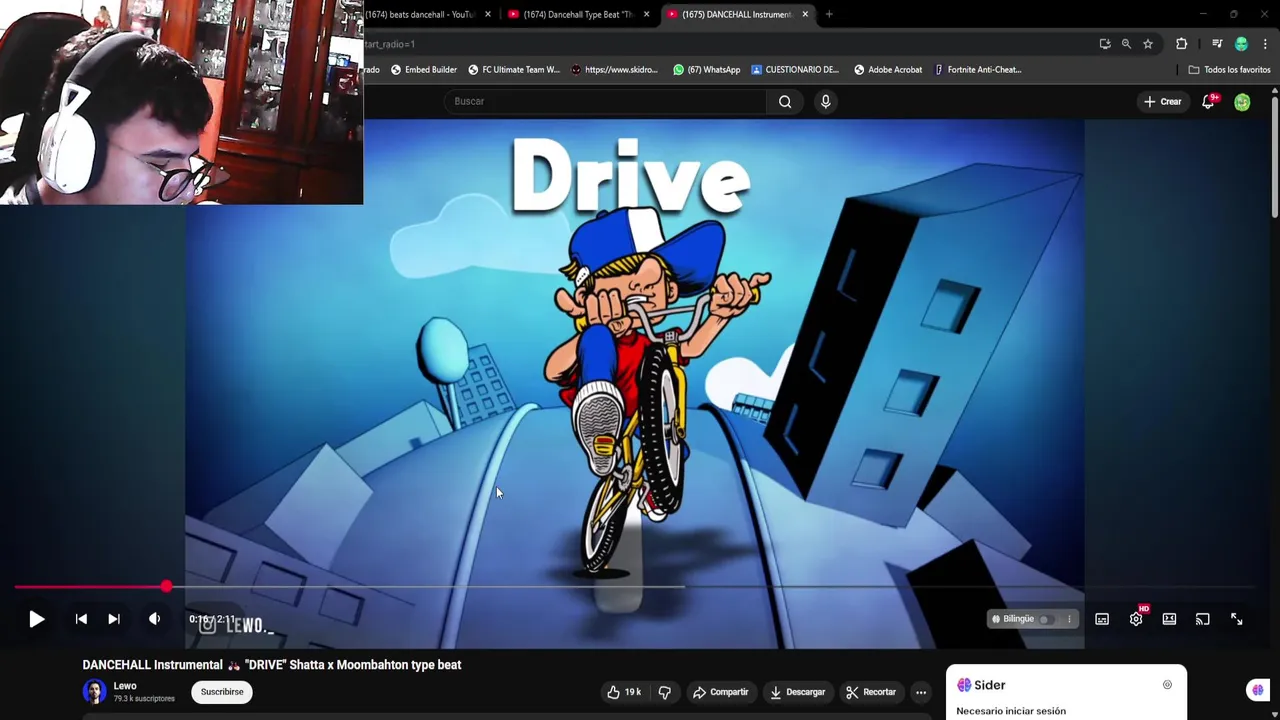Open YouTube account avatar menu
This screenshot has height=720, width=1280.
click(1242, 102)
